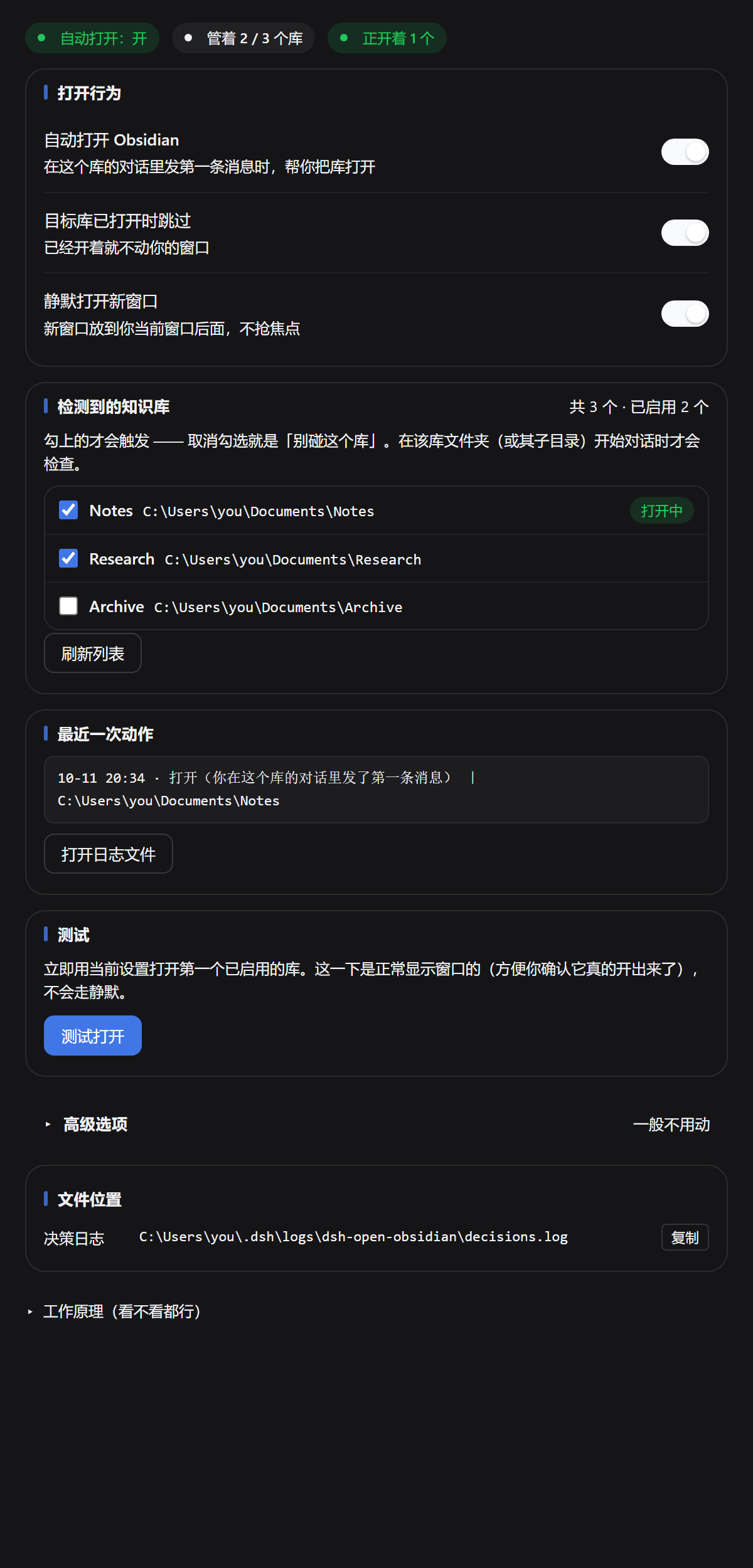
Task: Click the 管着 2 / 3 个库 pill
Action: pos(243,38)
